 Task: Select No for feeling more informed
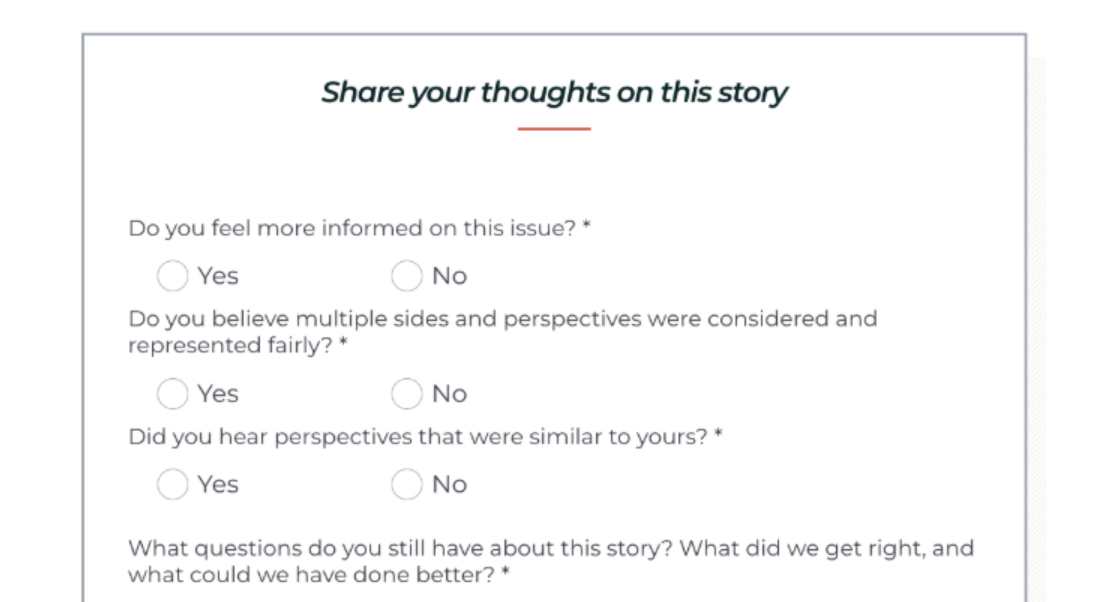coord(406,276)
